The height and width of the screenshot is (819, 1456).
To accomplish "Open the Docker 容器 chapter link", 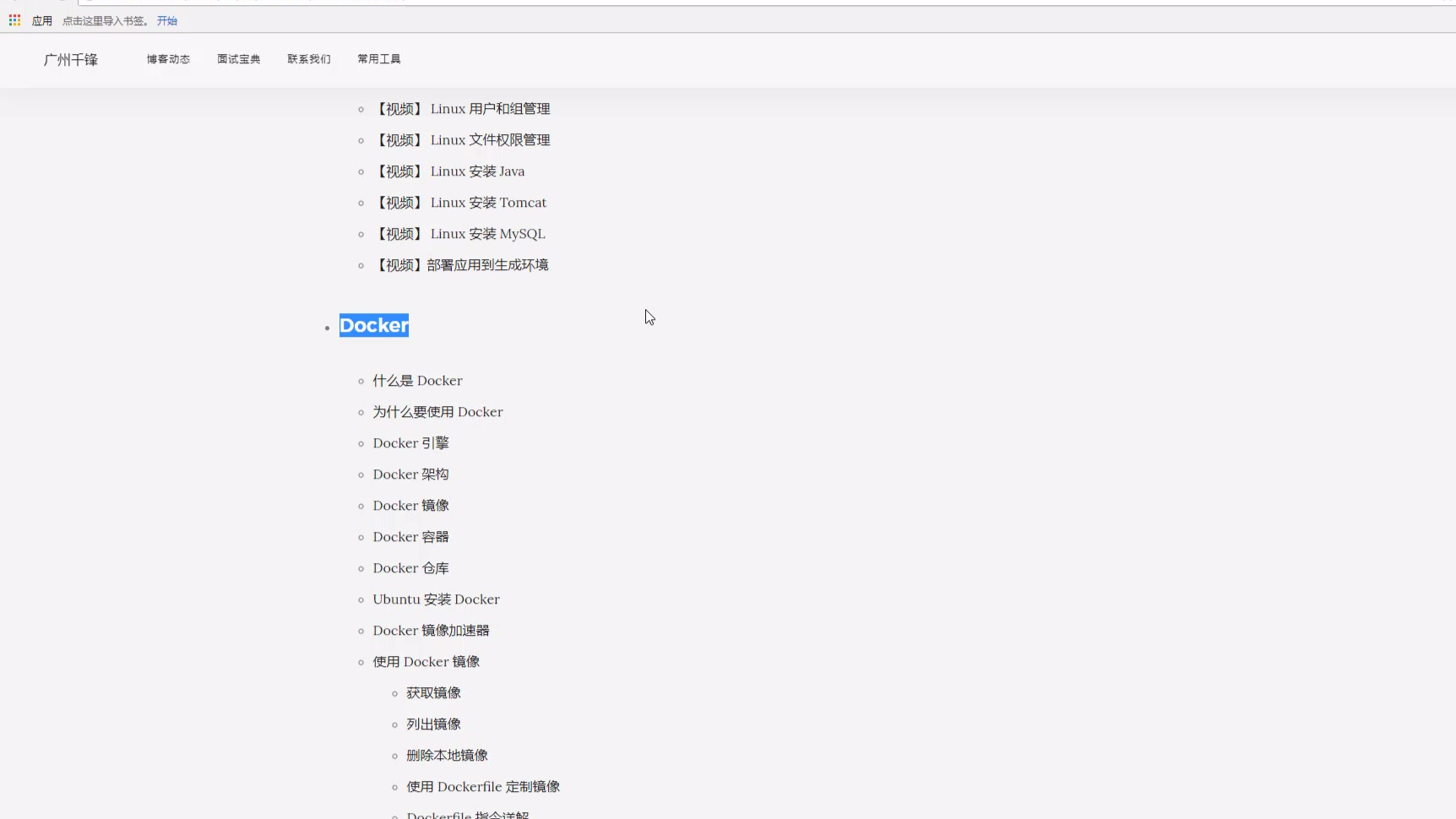I will click(410, 537).
